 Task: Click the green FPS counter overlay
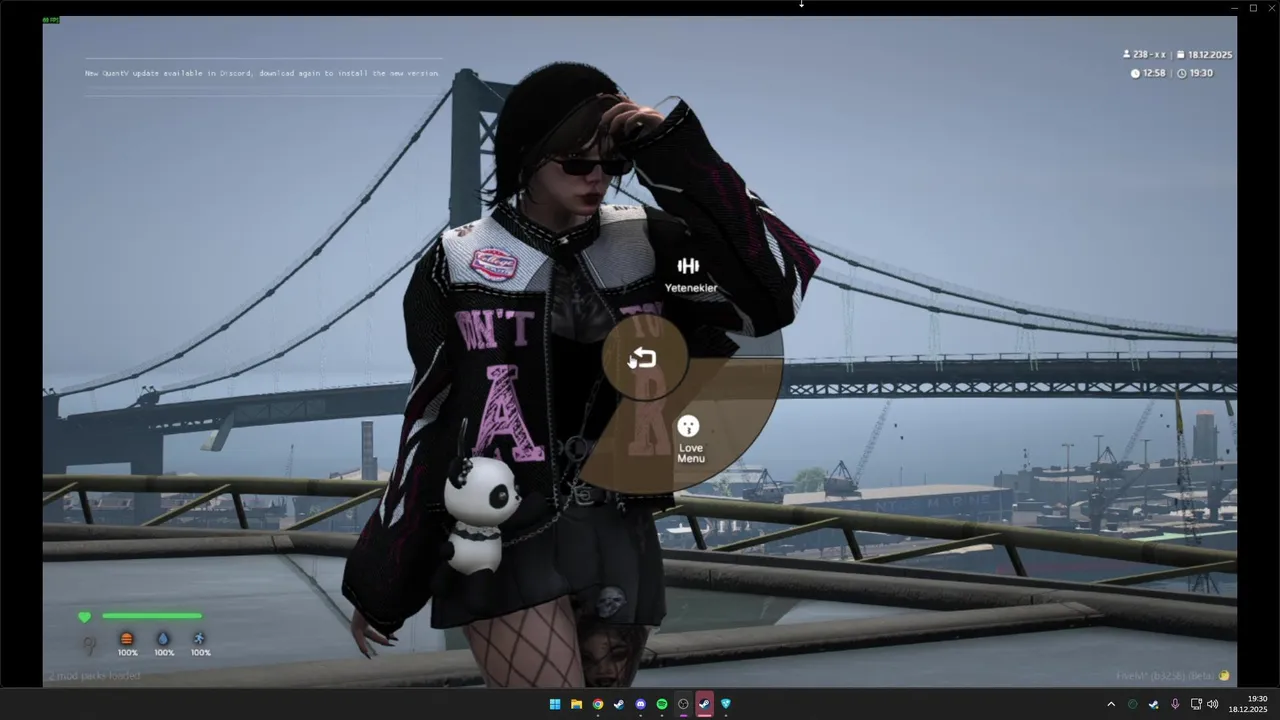[x=51, y=20]
